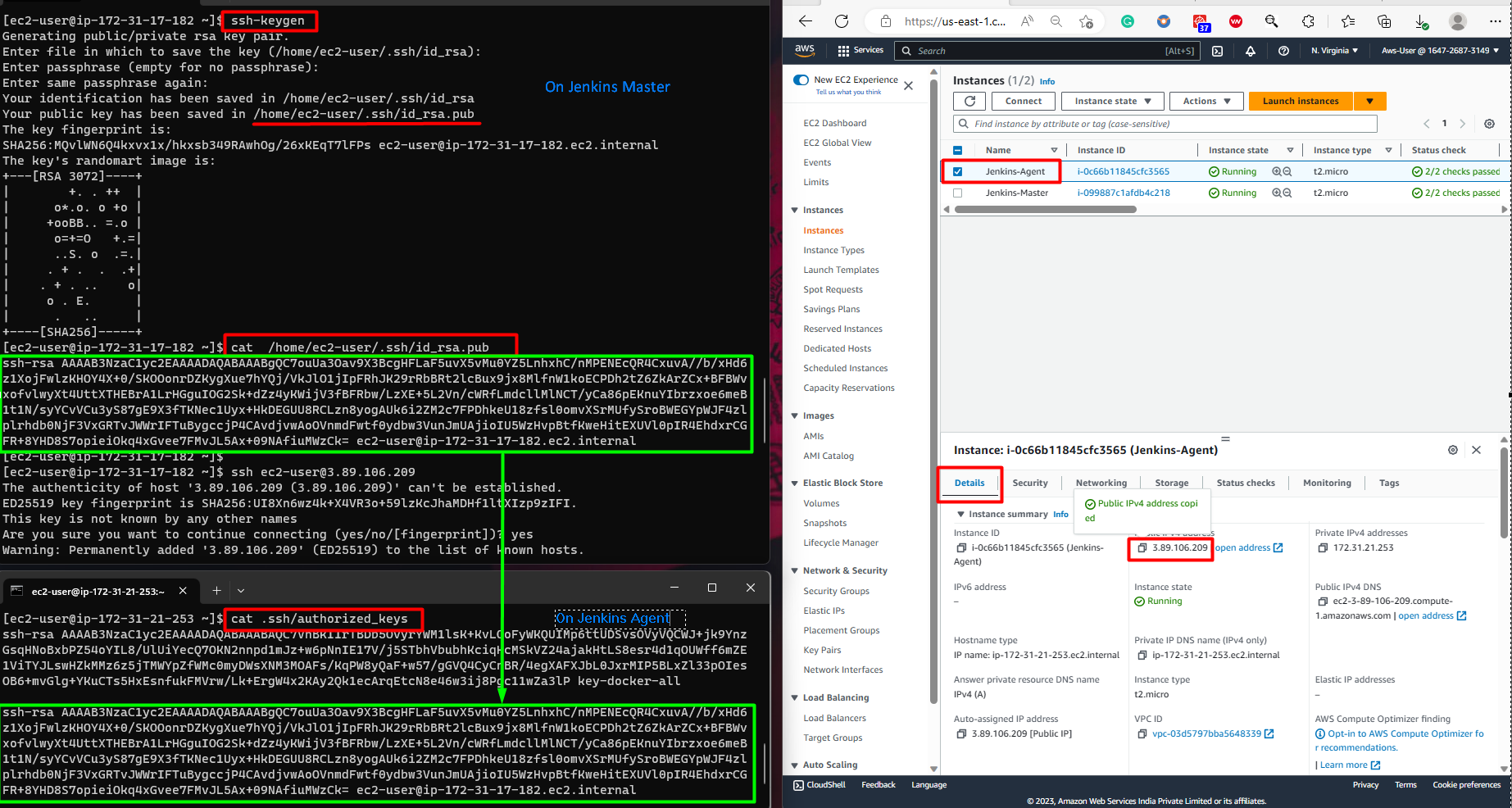Toggle the New EC2 Experience switch
The height and width of the screenshot is (808, 1512).
(x=801, y=79)
